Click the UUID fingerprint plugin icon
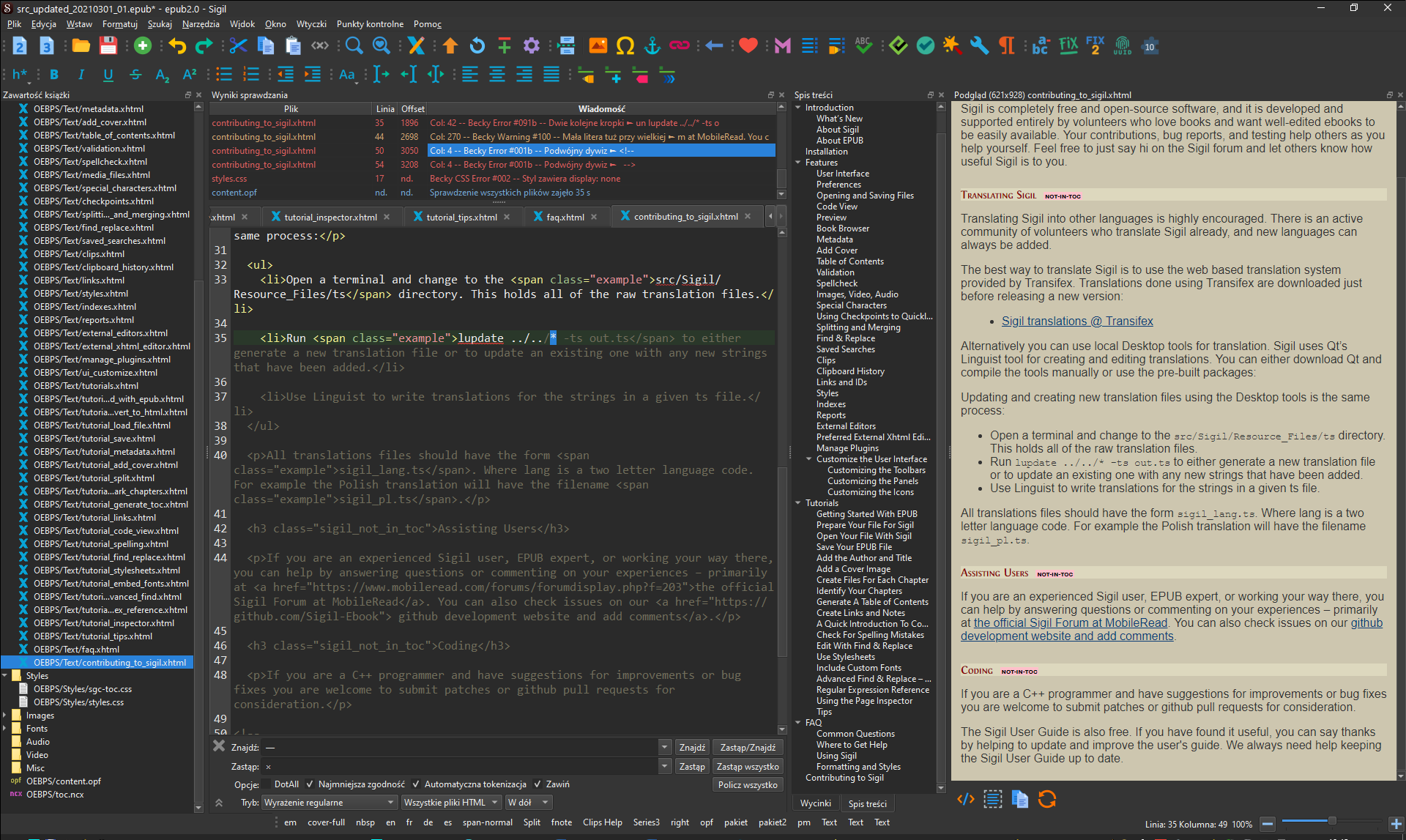The image size is (1406, 840). [1122, 46]
